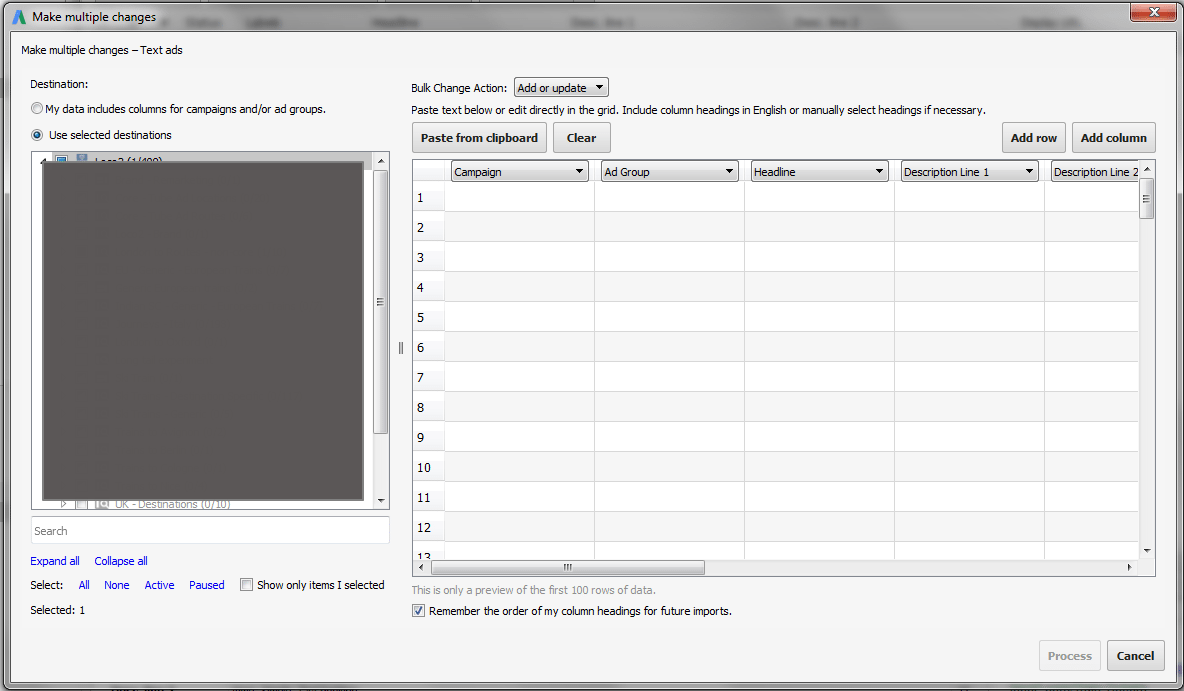Viewport: 1184px width, 691px height.
Task: Change the Ad Group column heading
Action: click(731, 171)
